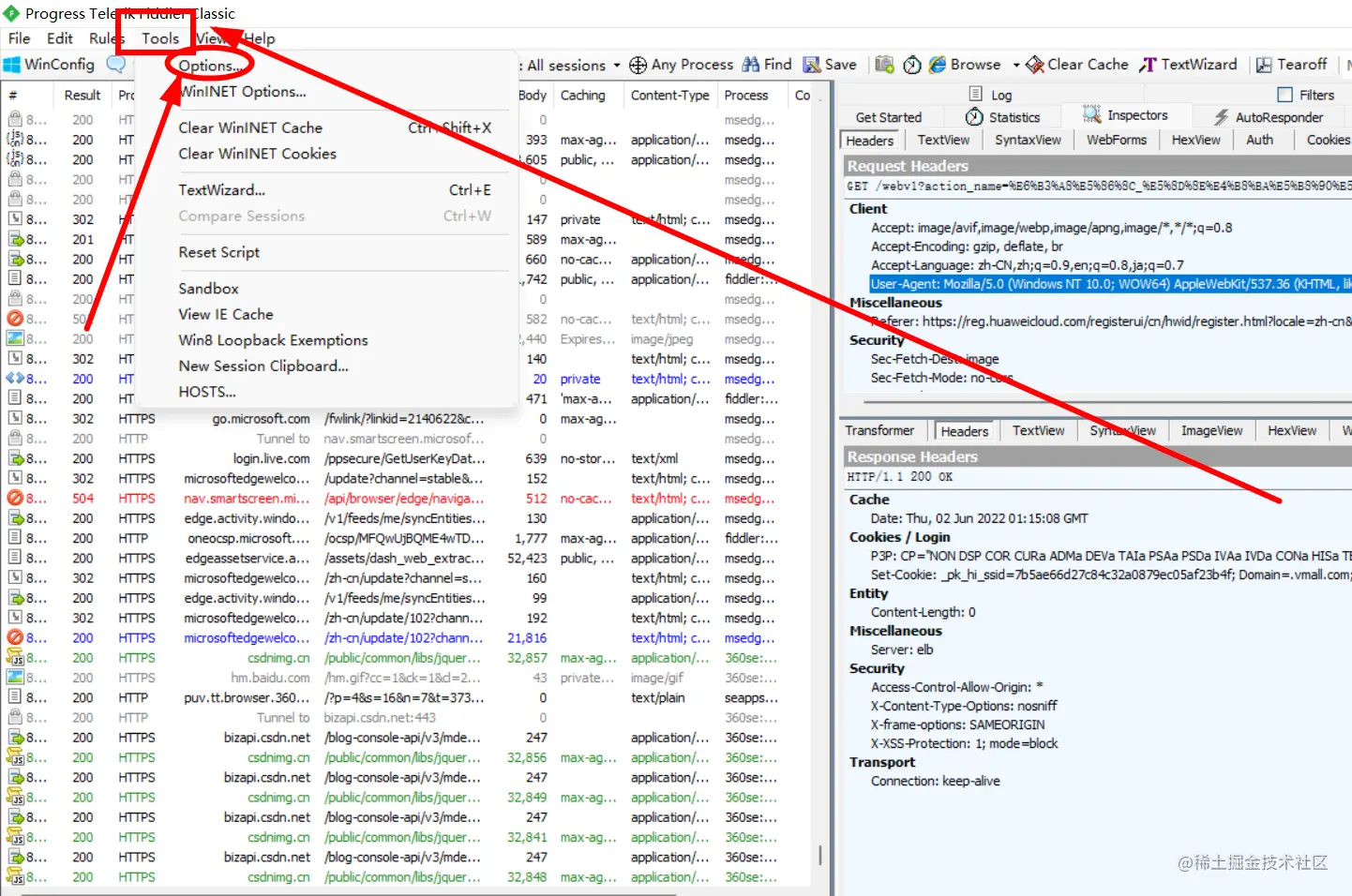Click the Inspectors tab magnifier icon
The image size is (1352, 896).
point(1091,115)
